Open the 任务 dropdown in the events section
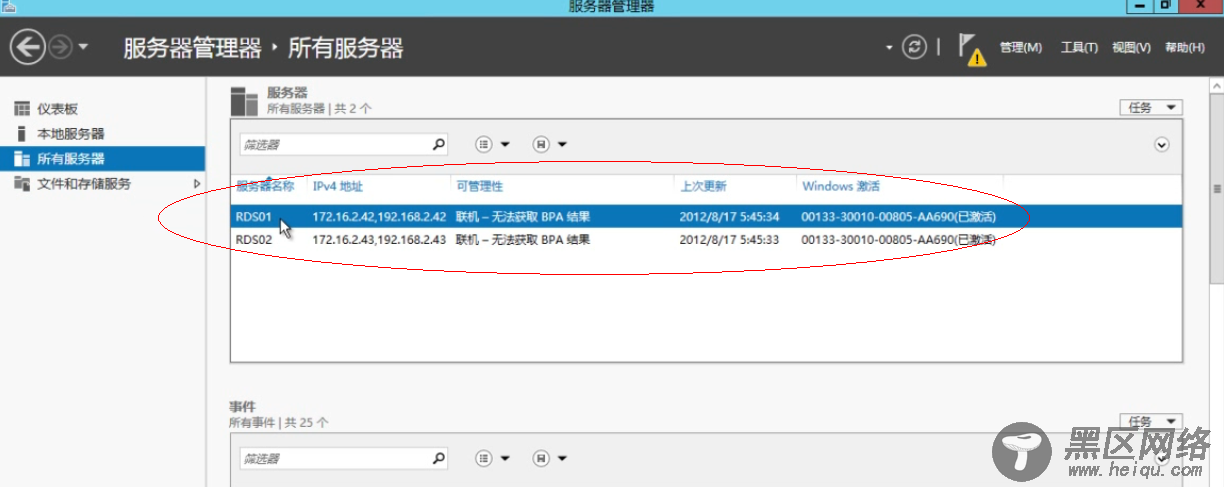Viewport: 1224px width, 487px height. point(1151,422)
